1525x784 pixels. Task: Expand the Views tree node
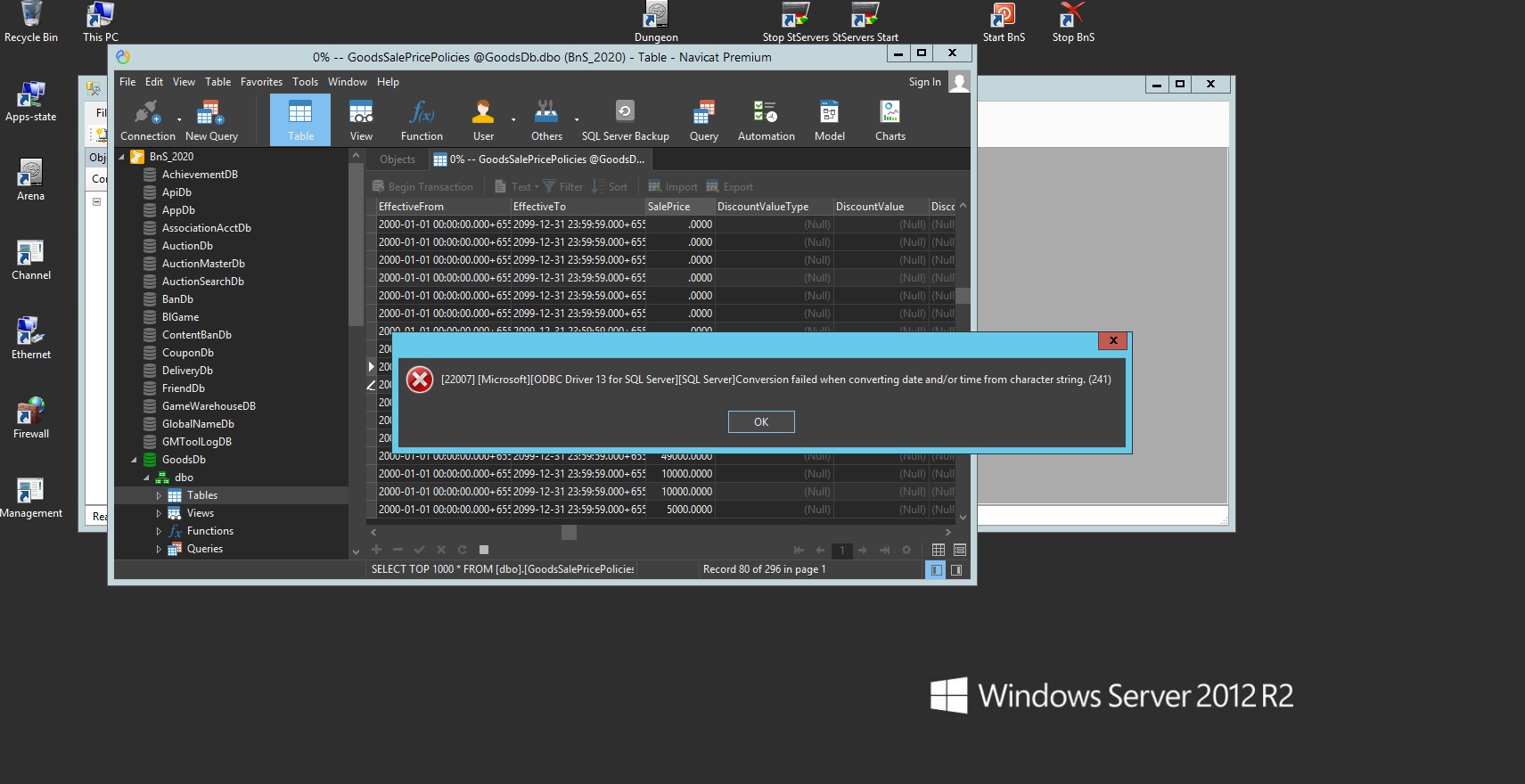pyautogui.click(x=159, y=513)
